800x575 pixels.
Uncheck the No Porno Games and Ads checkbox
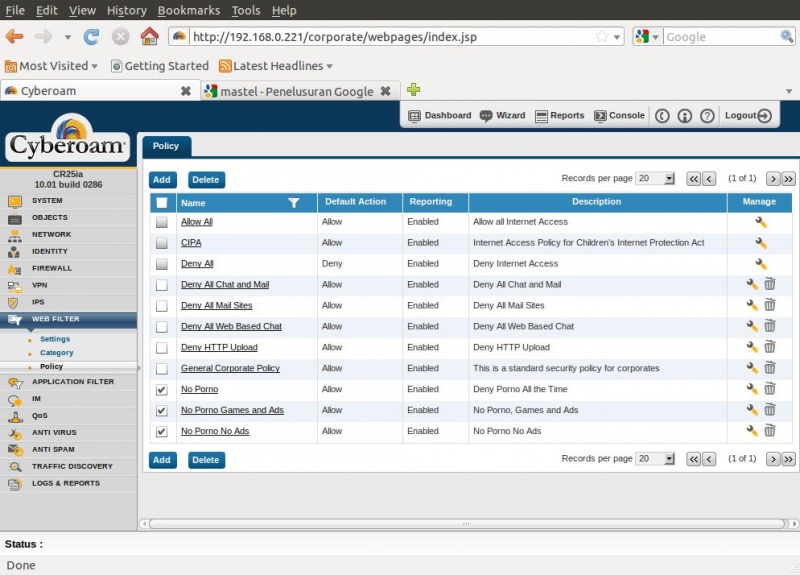click(x=162, y=411)
